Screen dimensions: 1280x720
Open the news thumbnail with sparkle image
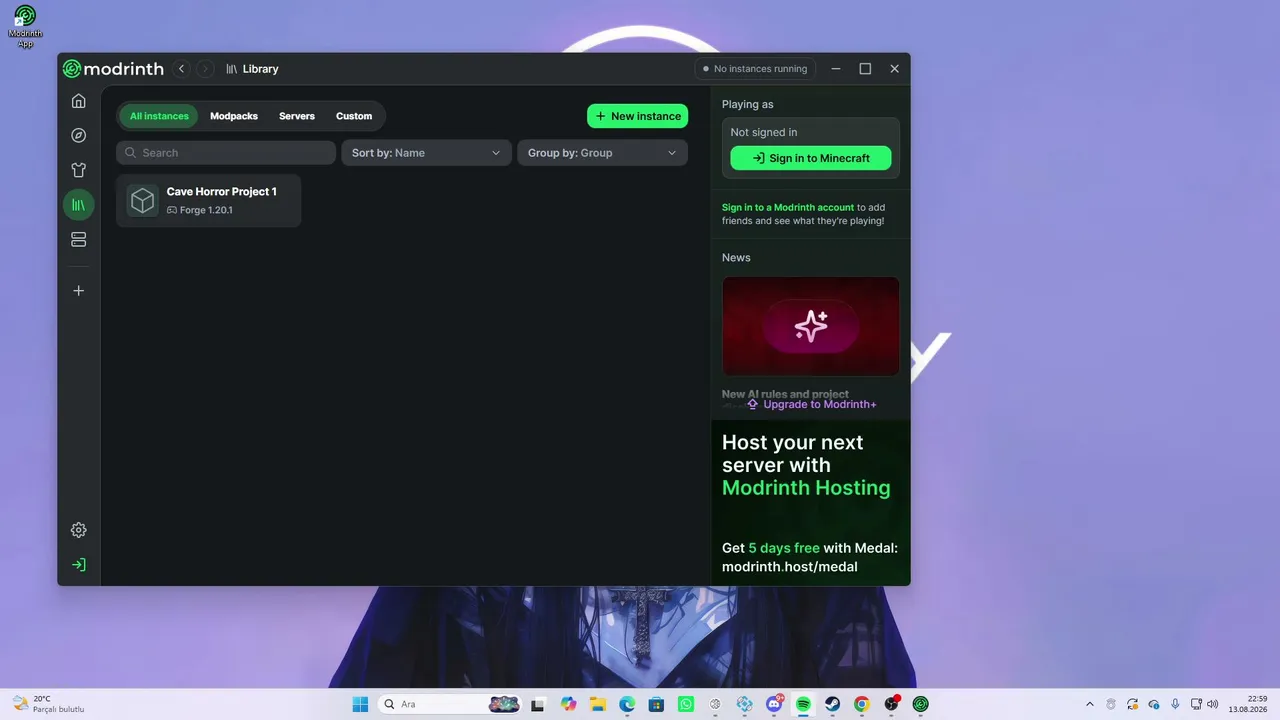(811, 326)
